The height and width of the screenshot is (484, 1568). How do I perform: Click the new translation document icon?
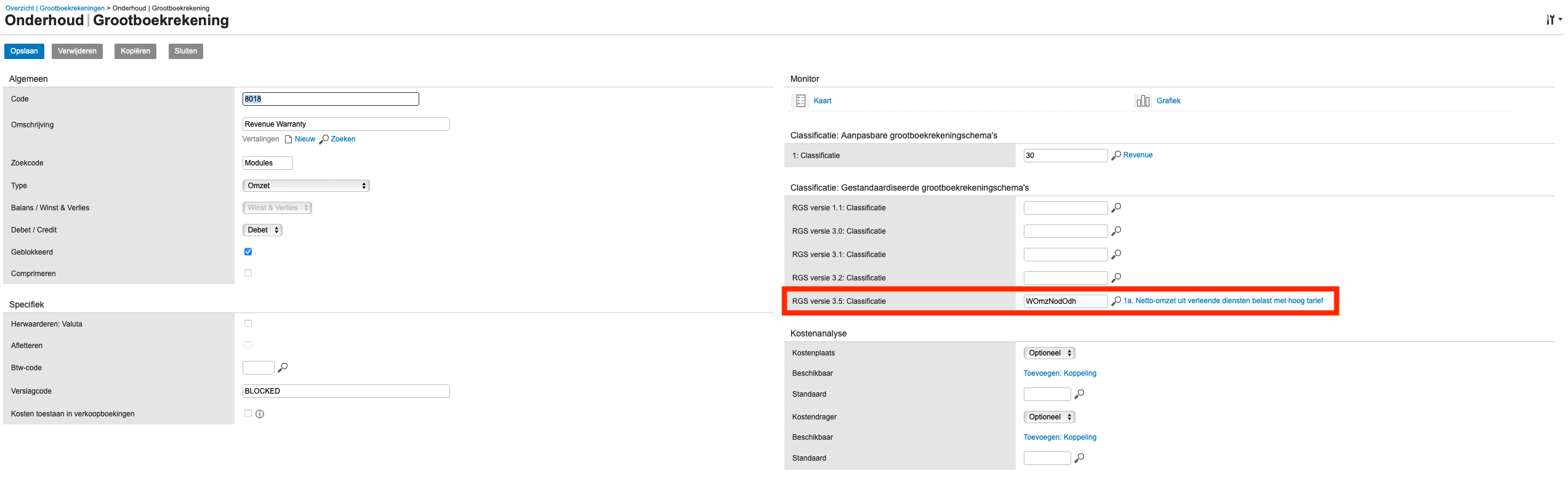click(x=288, y=140)
